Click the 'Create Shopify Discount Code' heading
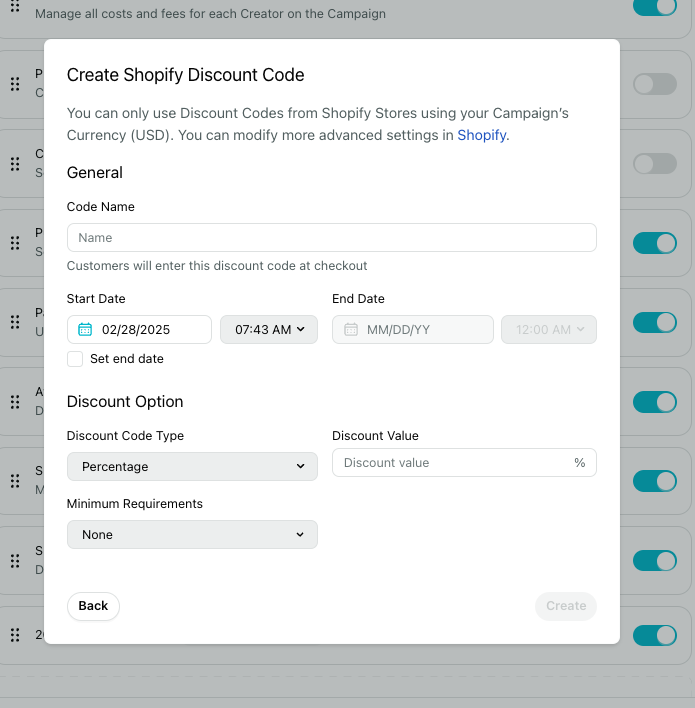 (x=186, y=75)
